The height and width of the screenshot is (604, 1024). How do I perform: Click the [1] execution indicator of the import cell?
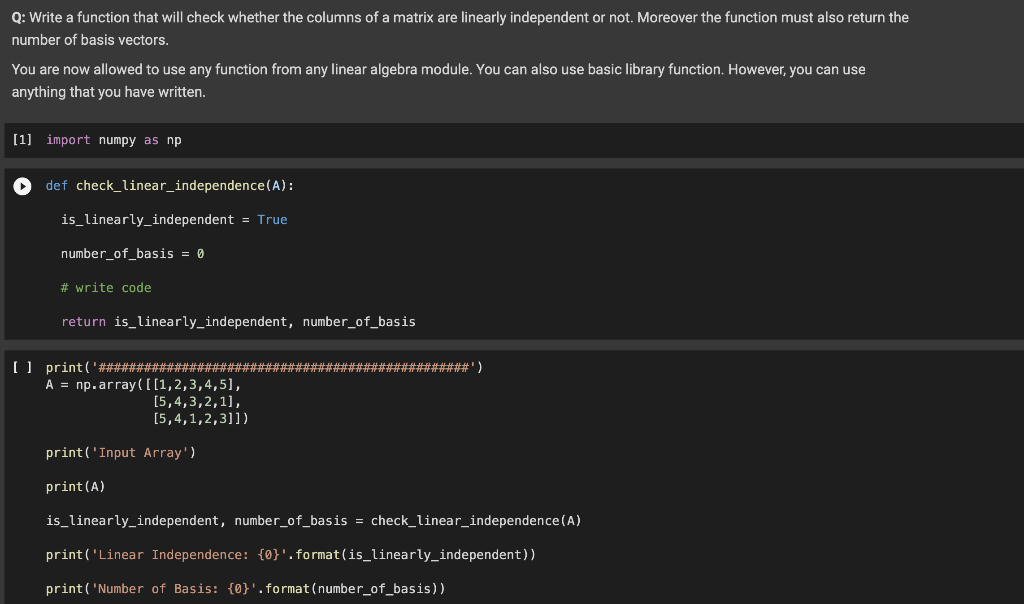coord(21,139)
